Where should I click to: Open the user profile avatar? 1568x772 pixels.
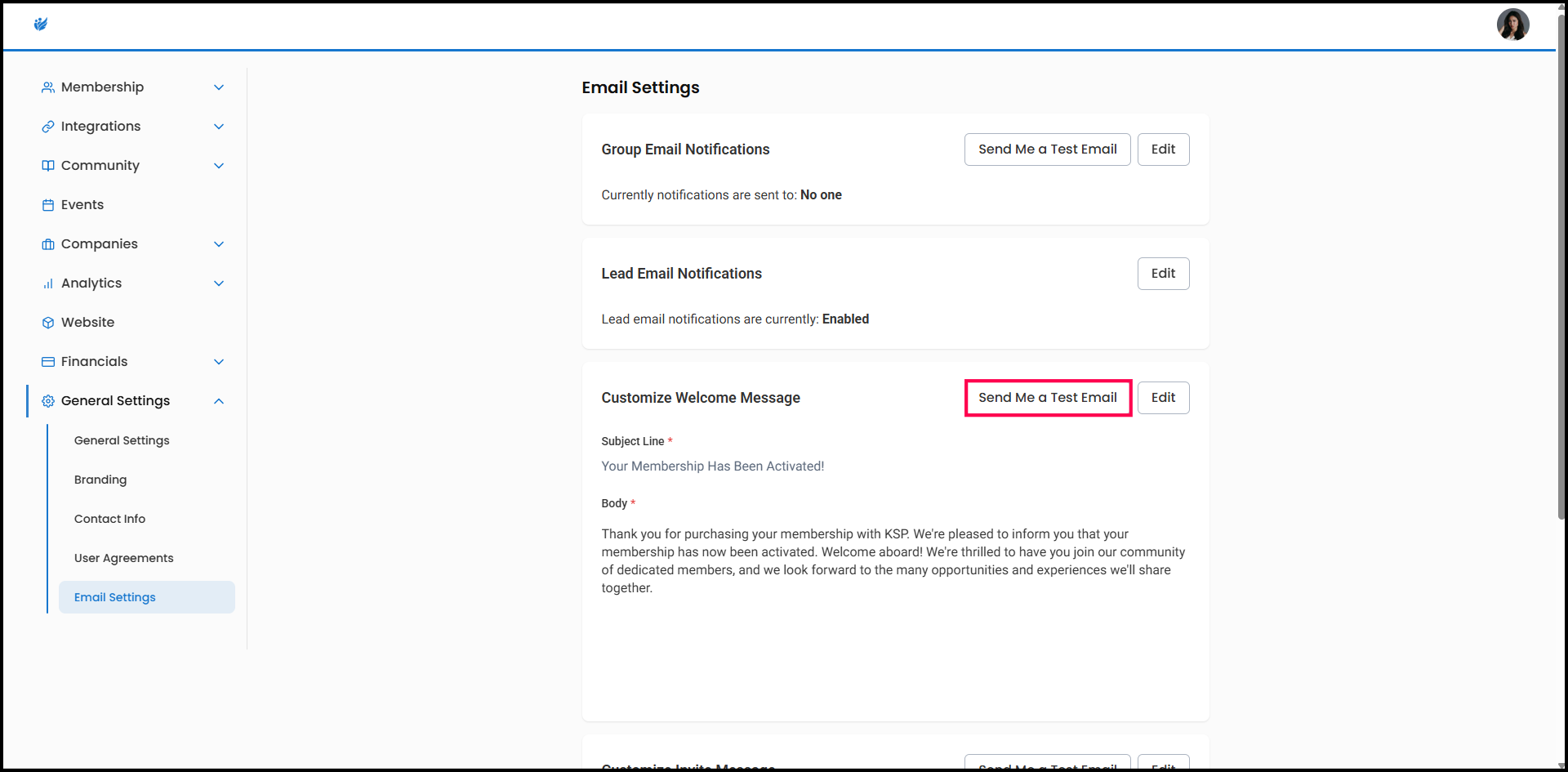(x=1512, y=25)
